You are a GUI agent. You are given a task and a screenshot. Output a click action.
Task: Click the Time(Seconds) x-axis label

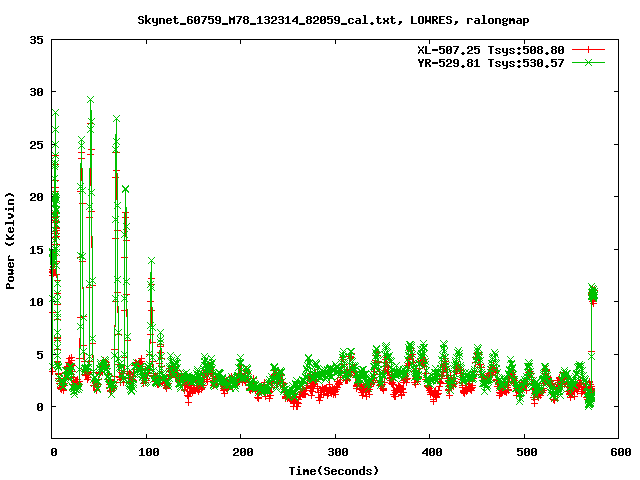pos(333,471)
